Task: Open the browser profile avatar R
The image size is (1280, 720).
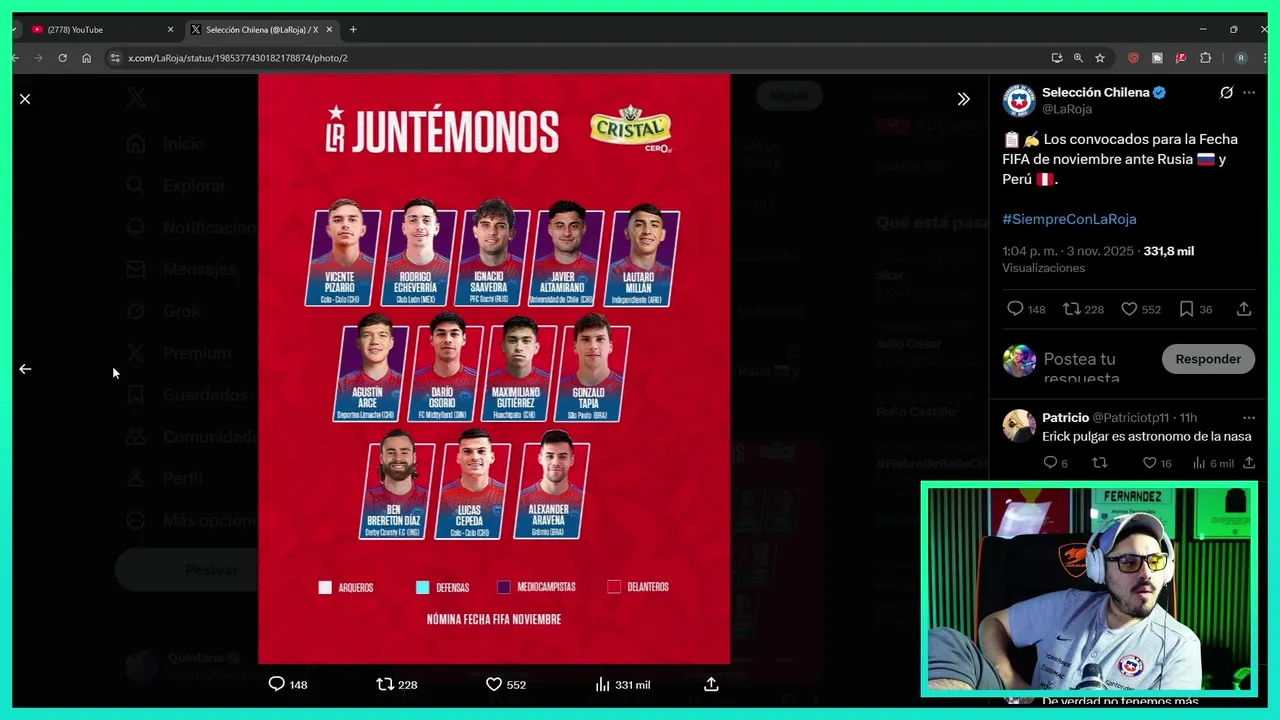Action: [x=1241, y=58]
